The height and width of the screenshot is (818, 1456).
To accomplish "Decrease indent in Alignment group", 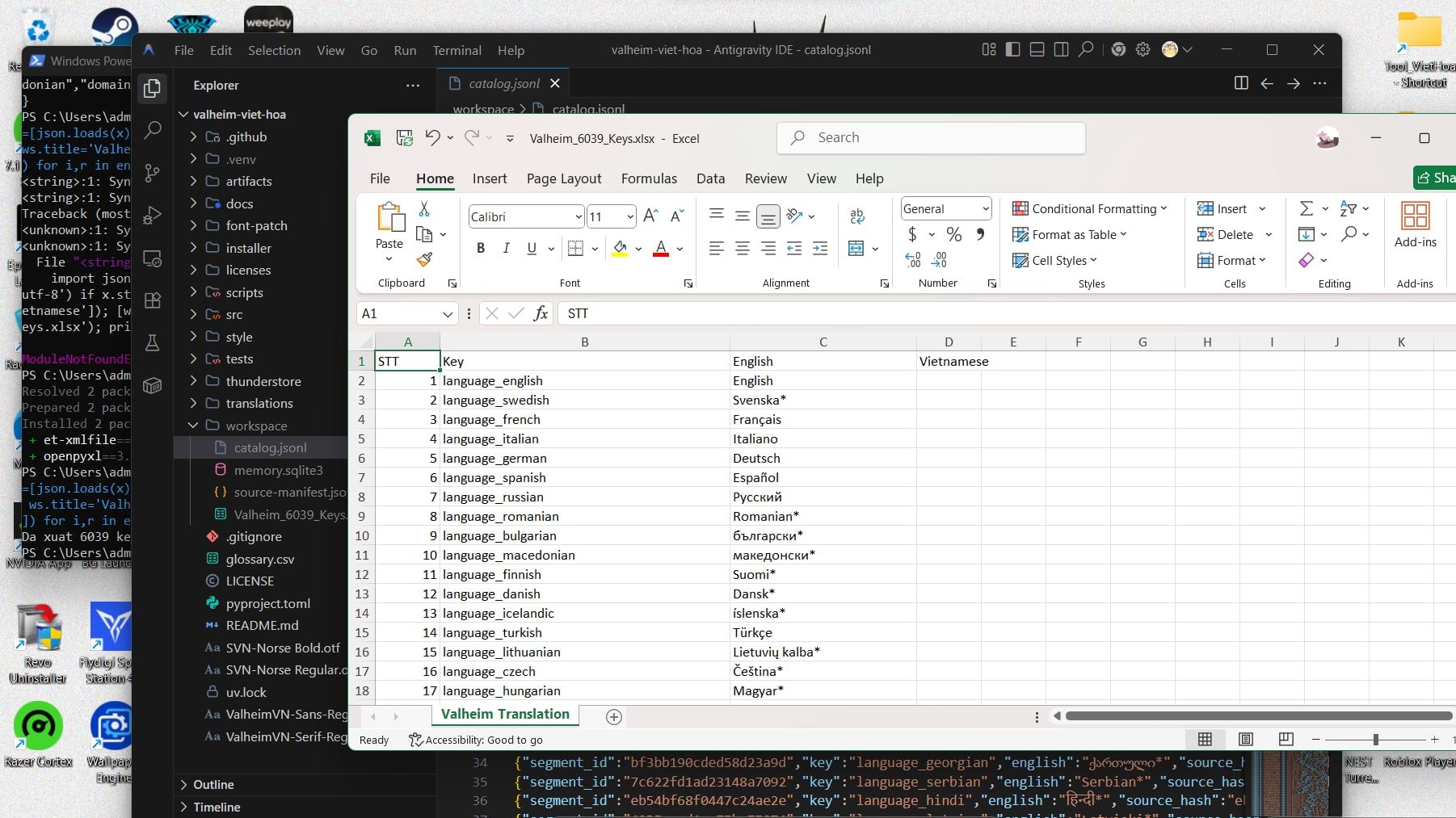I will (794, 249).
